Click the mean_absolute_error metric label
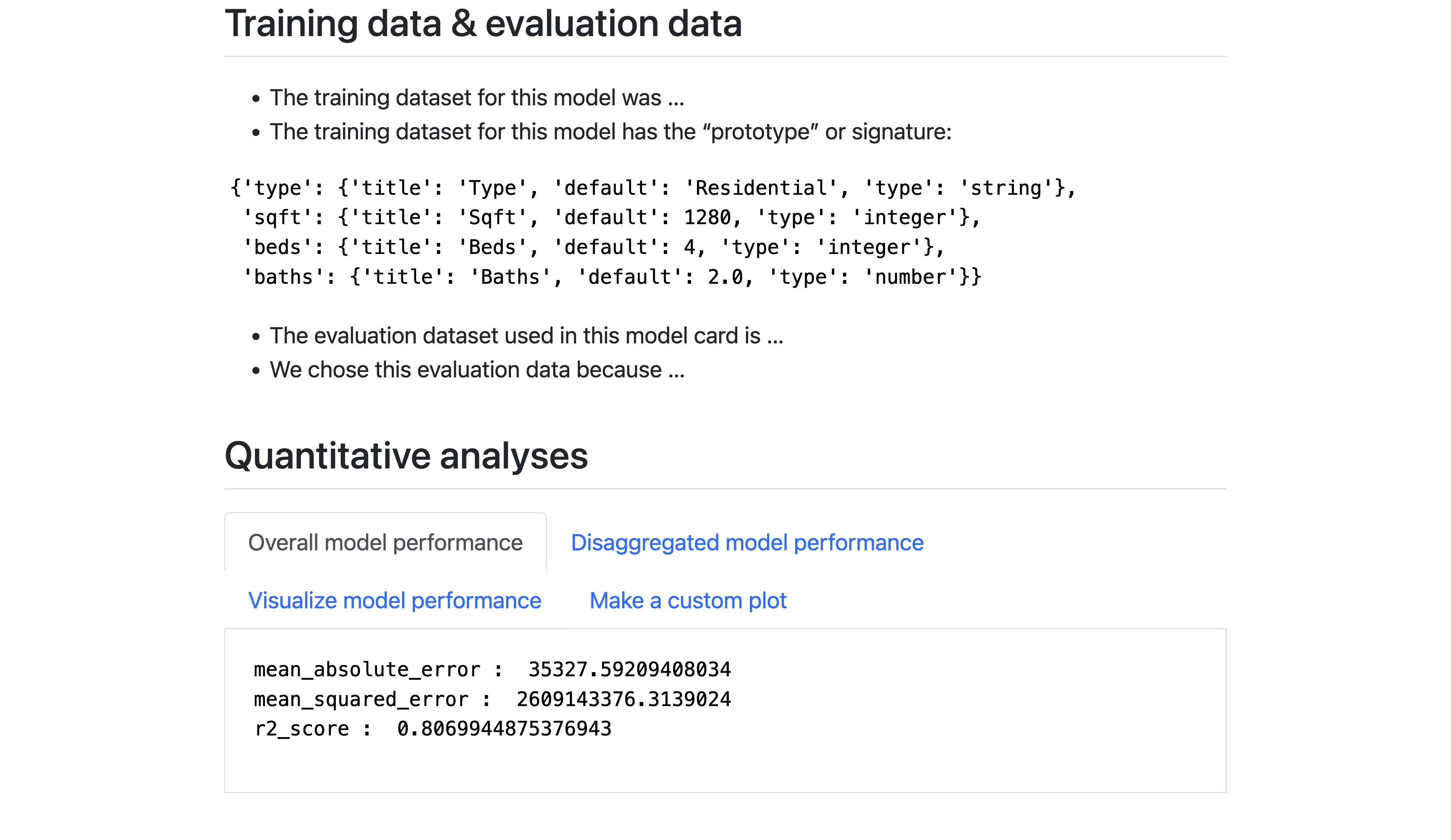This screenshot has height=840, width=1451. coord(367,670)
